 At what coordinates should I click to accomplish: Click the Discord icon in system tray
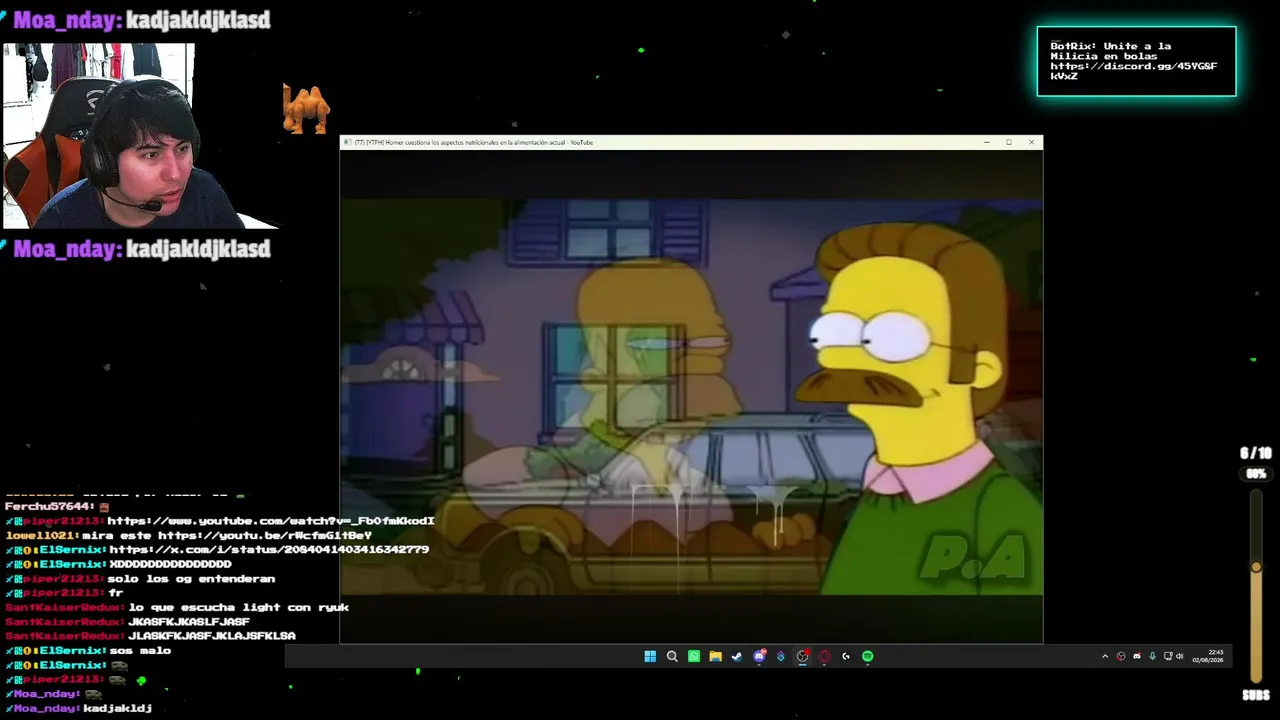click(1137, 656)
